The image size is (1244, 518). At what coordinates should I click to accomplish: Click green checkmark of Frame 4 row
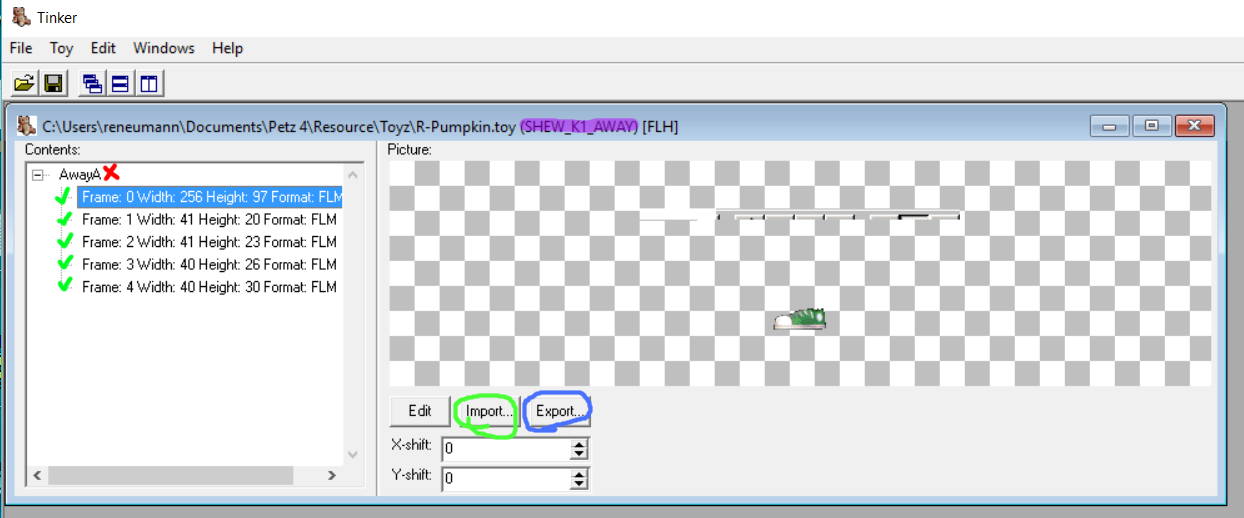(66, 286)
